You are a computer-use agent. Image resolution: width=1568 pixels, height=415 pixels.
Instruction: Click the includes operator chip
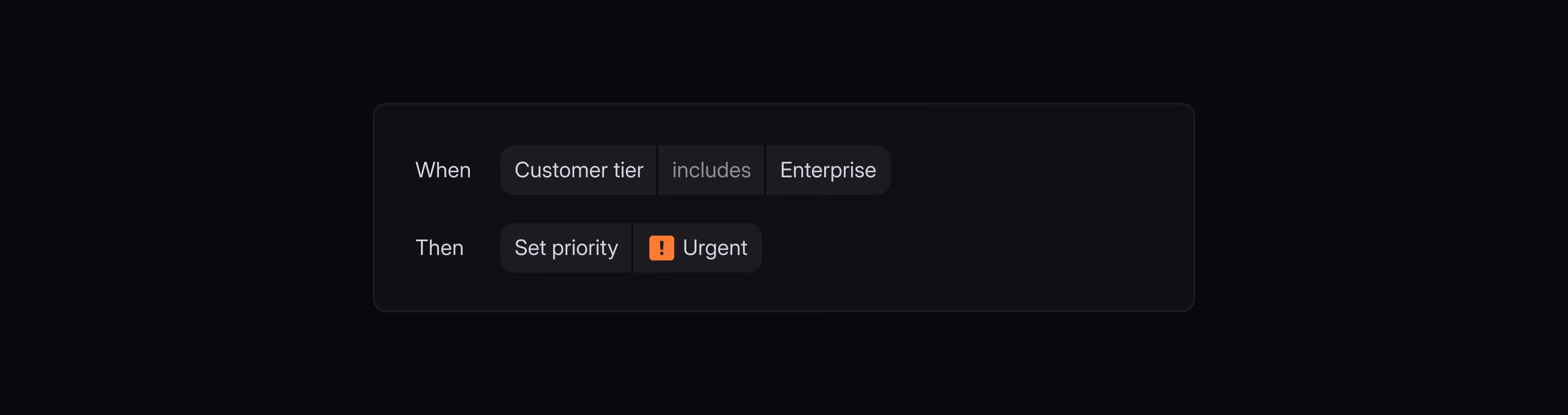point(711,171)
